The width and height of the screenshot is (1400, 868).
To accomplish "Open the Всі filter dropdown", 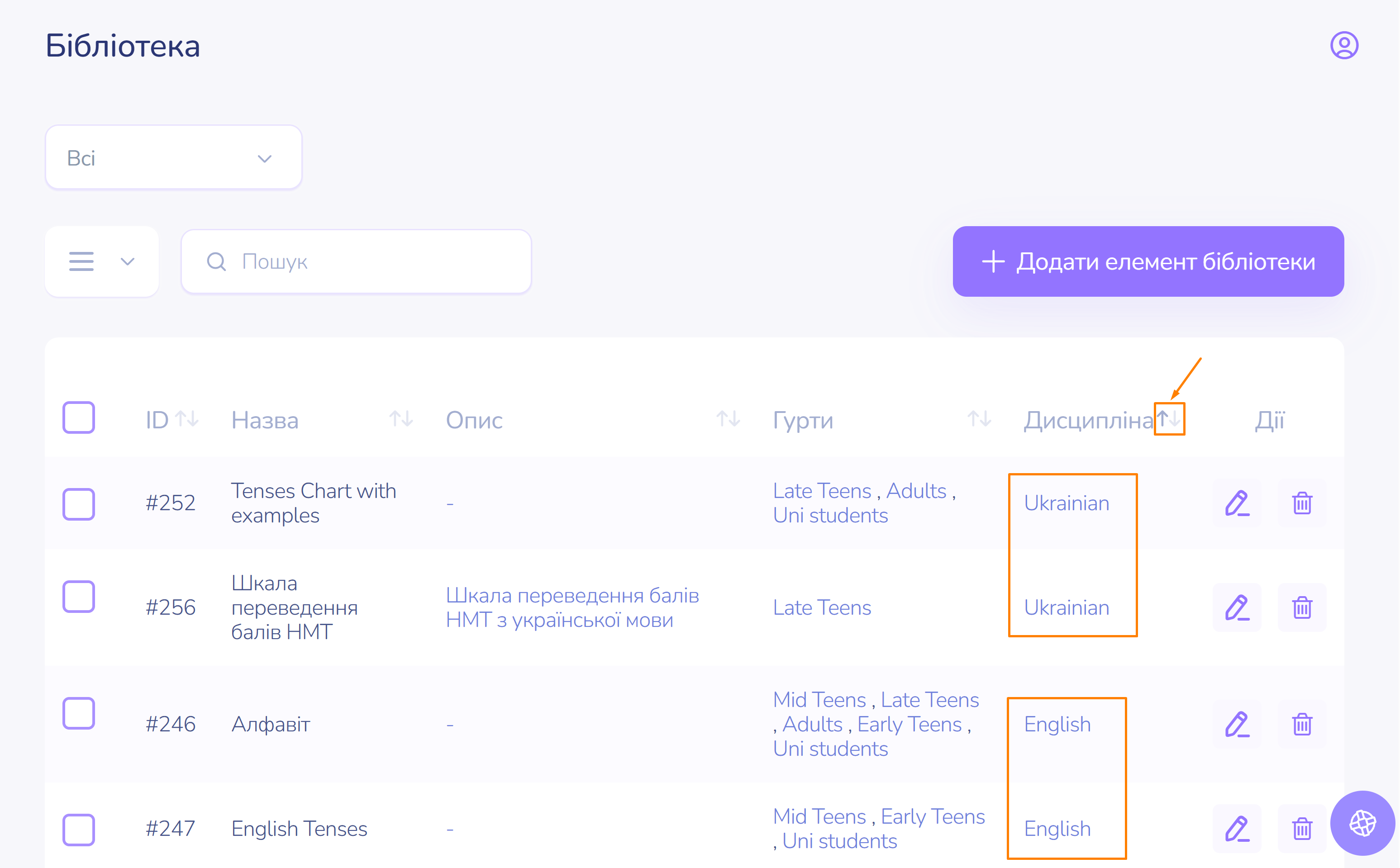I will (173, 158).
